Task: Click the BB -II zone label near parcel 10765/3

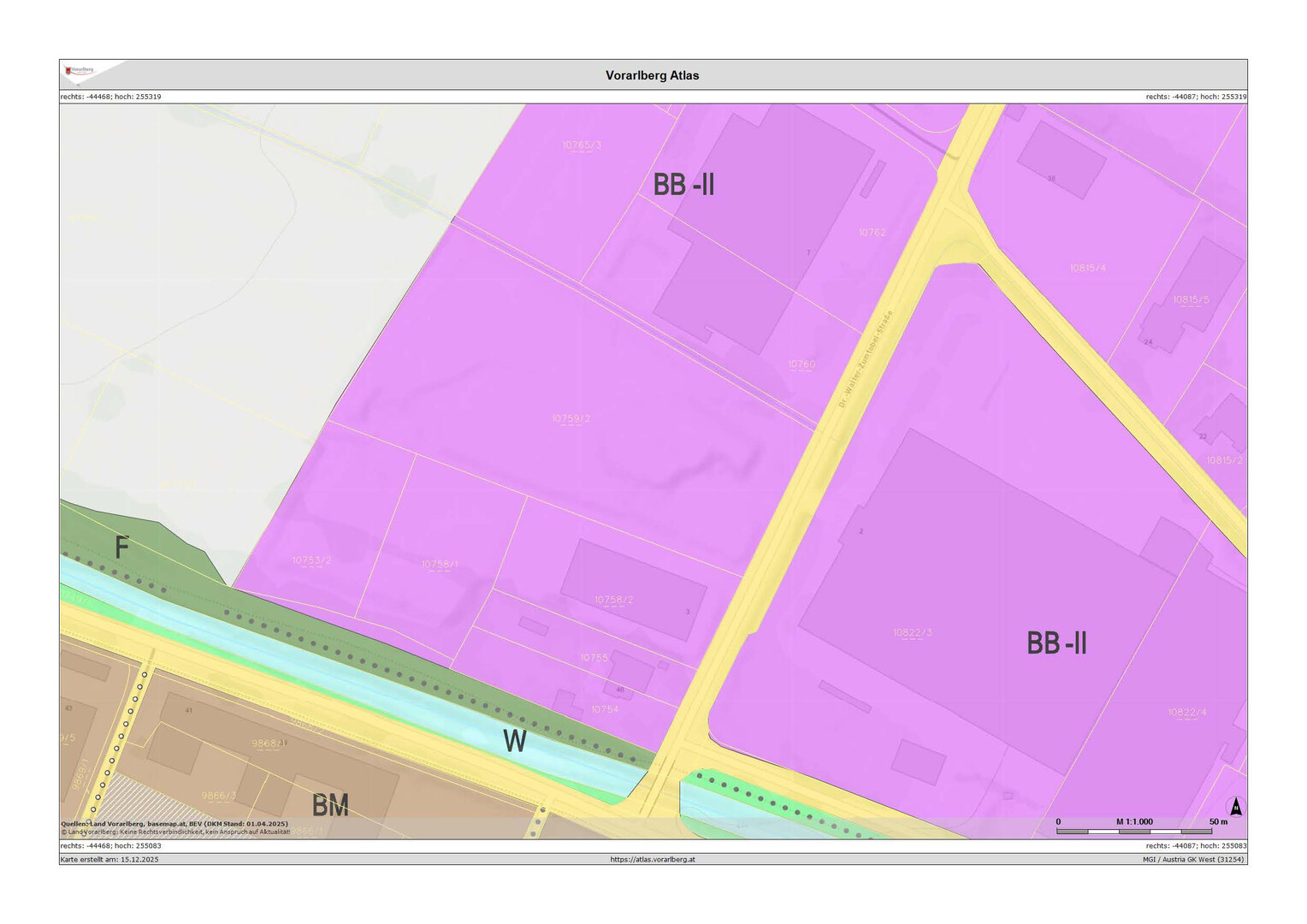Action: tap(683, 184)
